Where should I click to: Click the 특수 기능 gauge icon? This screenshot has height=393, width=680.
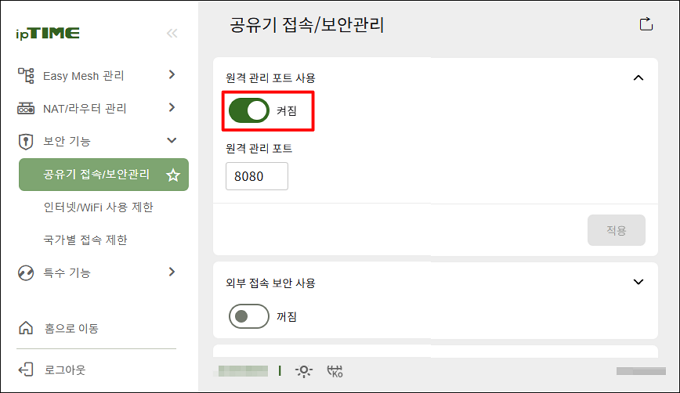[x=26, y=273]
